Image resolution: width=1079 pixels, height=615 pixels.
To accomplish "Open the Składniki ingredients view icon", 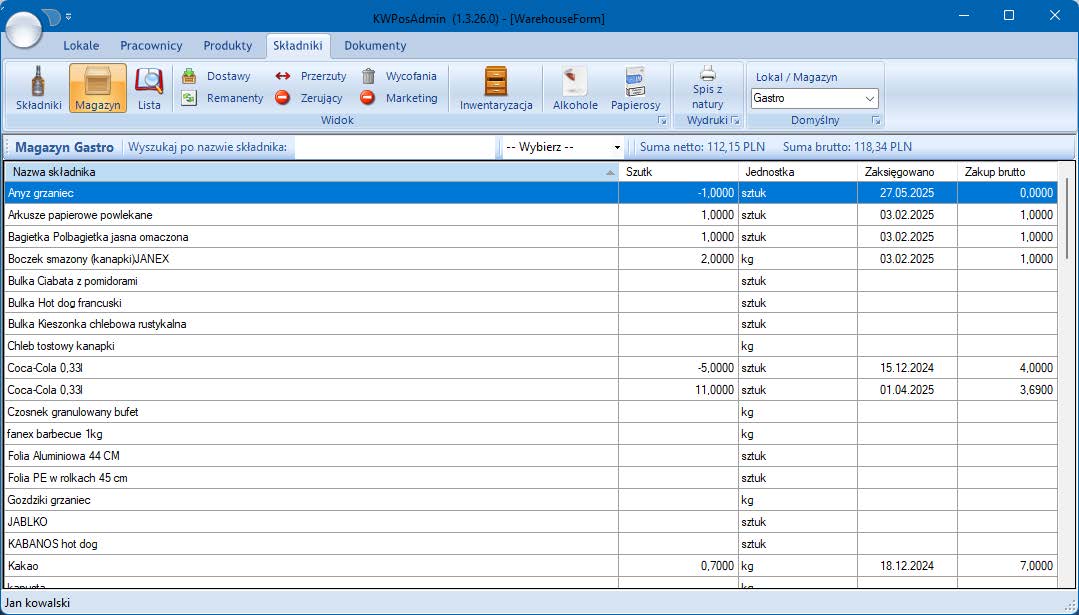I will 38,88.
